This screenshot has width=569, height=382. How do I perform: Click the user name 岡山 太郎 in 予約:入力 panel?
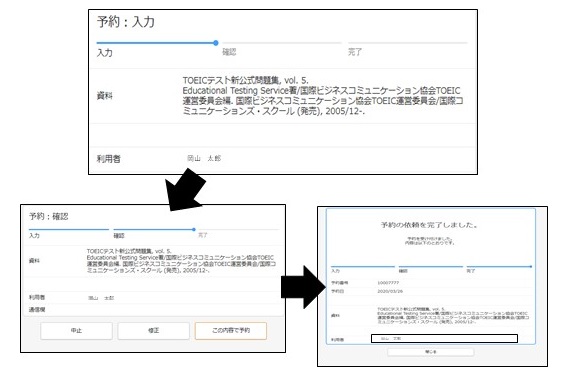204,158
